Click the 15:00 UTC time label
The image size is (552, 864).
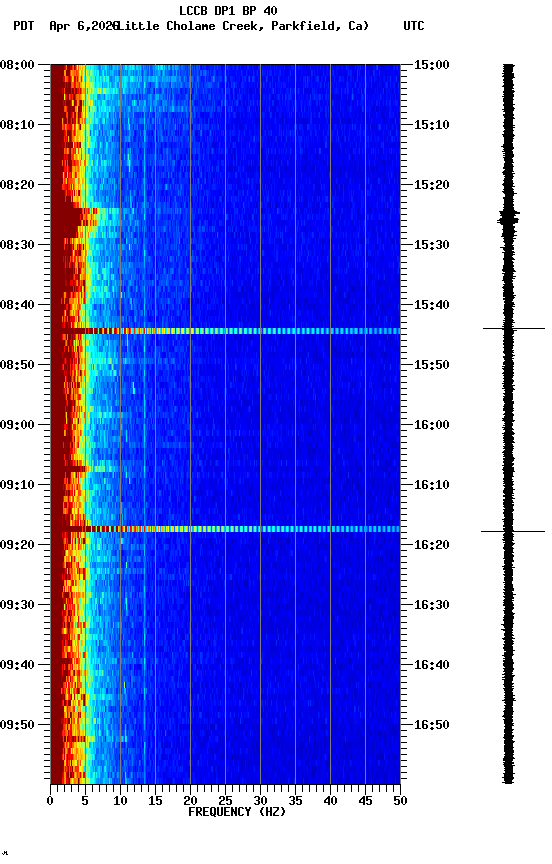(x=432, y=65)
